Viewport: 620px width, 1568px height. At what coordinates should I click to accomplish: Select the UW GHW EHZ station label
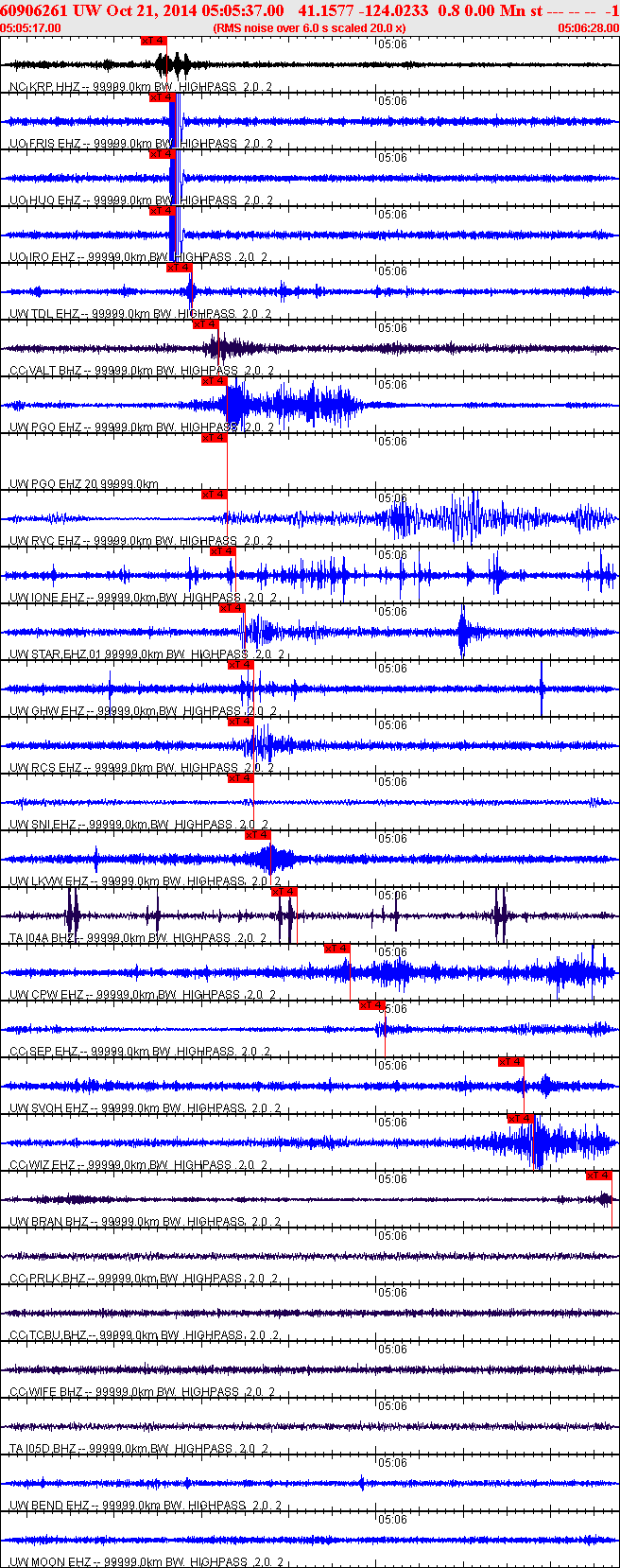tap(143, 711)
